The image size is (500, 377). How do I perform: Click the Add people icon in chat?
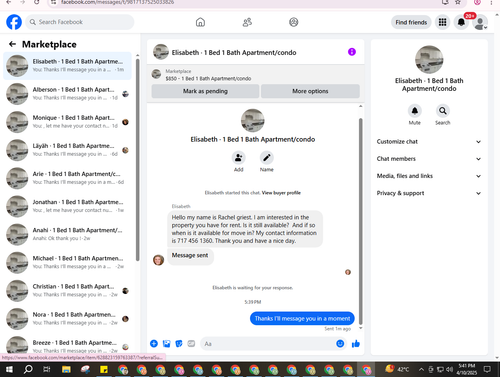coord(238,158)
